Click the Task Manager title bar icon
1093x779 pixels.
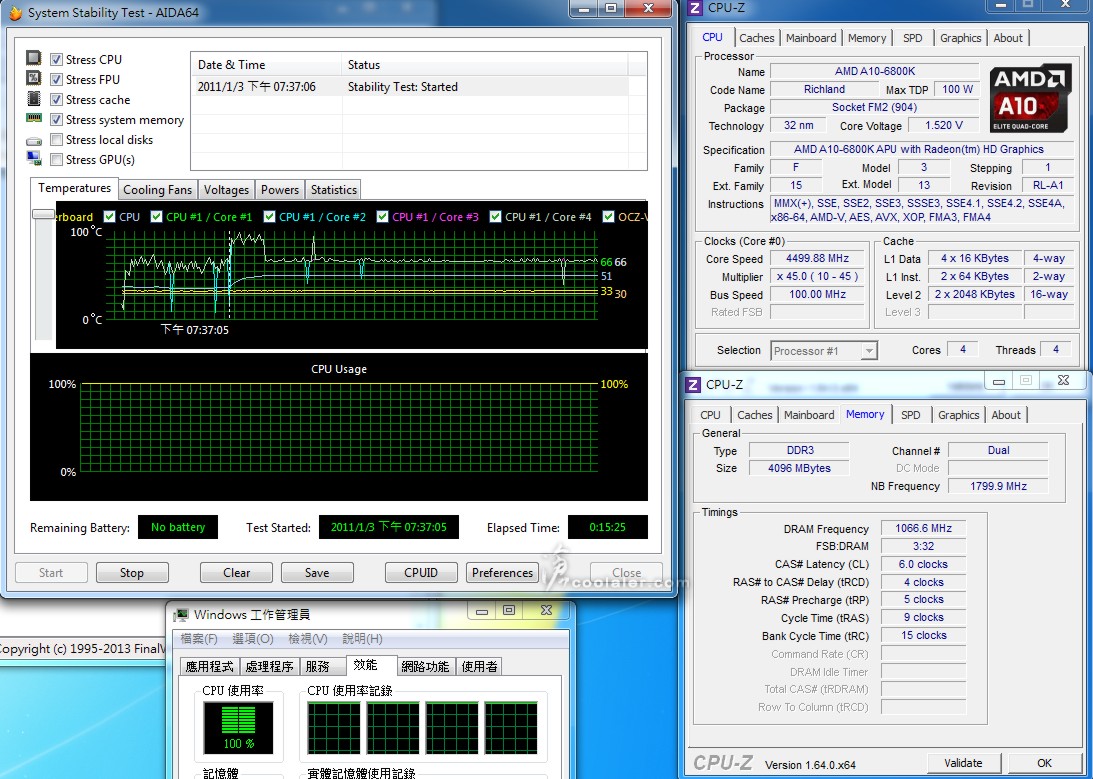(181, 615)
